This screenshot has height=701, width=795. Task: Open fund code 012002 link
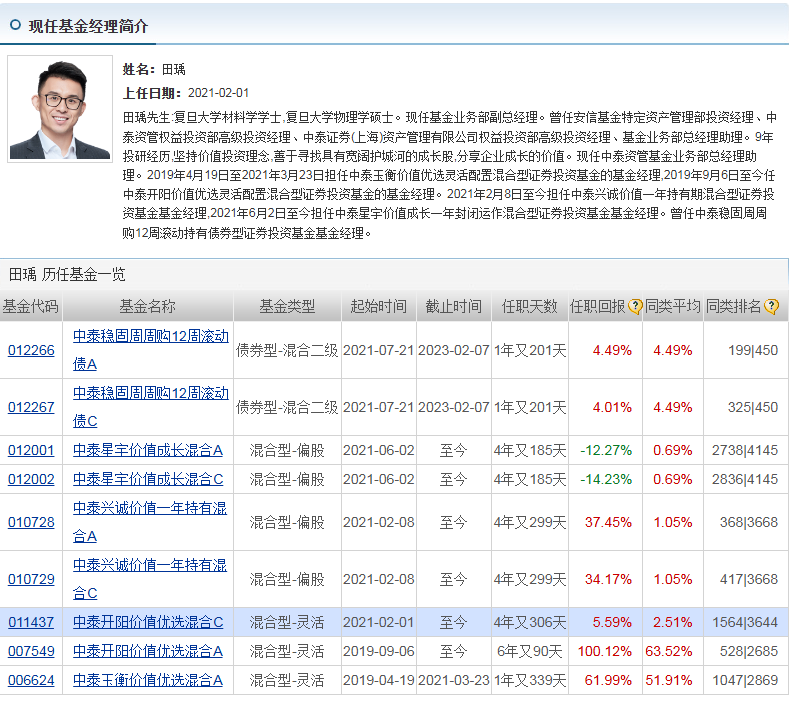click(31, 479)
